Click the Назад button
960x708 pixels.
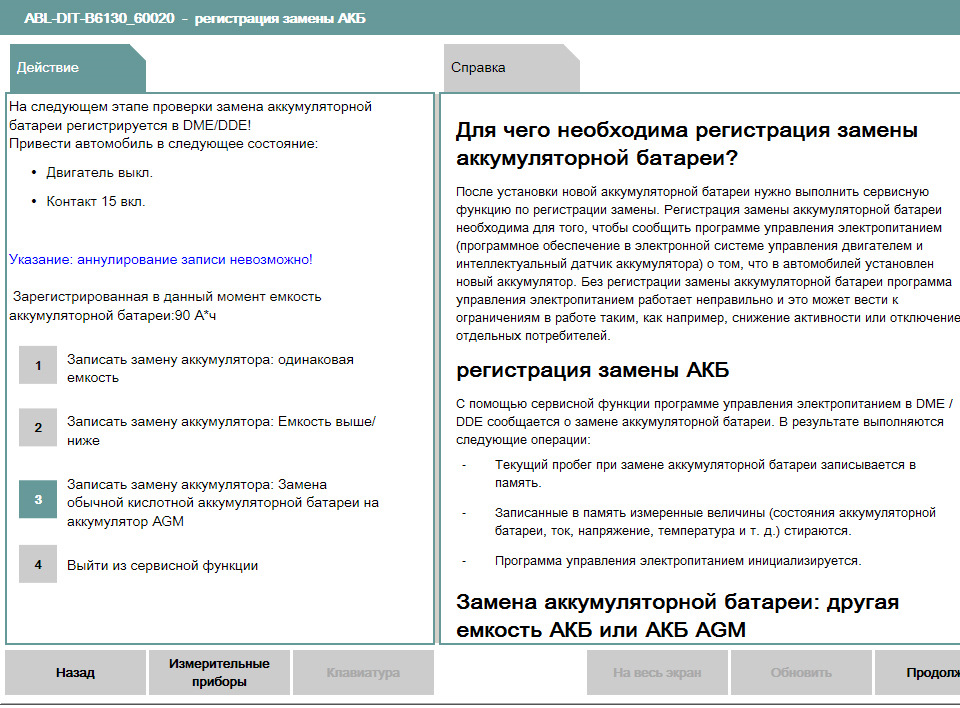[x=75, y=672]
